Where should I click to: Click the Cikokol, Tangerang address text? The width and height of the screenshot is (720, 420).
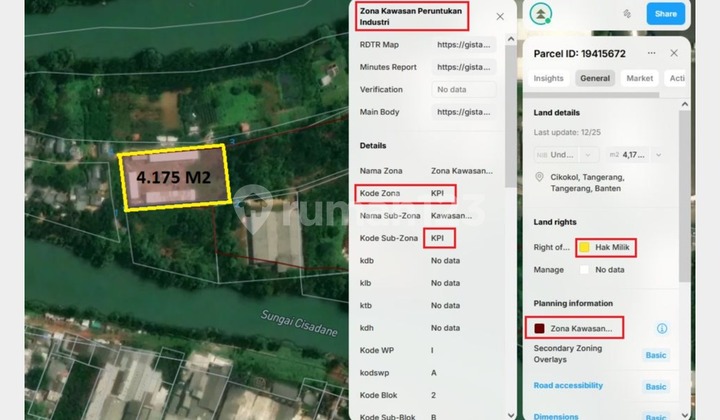587,183
